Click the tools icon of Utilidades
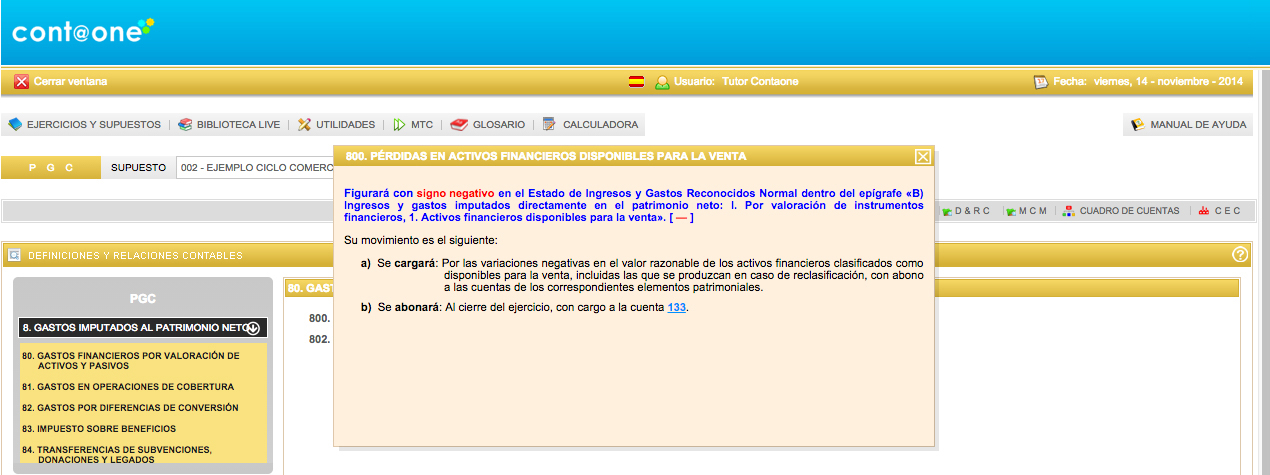 click(x=305, y=125)
